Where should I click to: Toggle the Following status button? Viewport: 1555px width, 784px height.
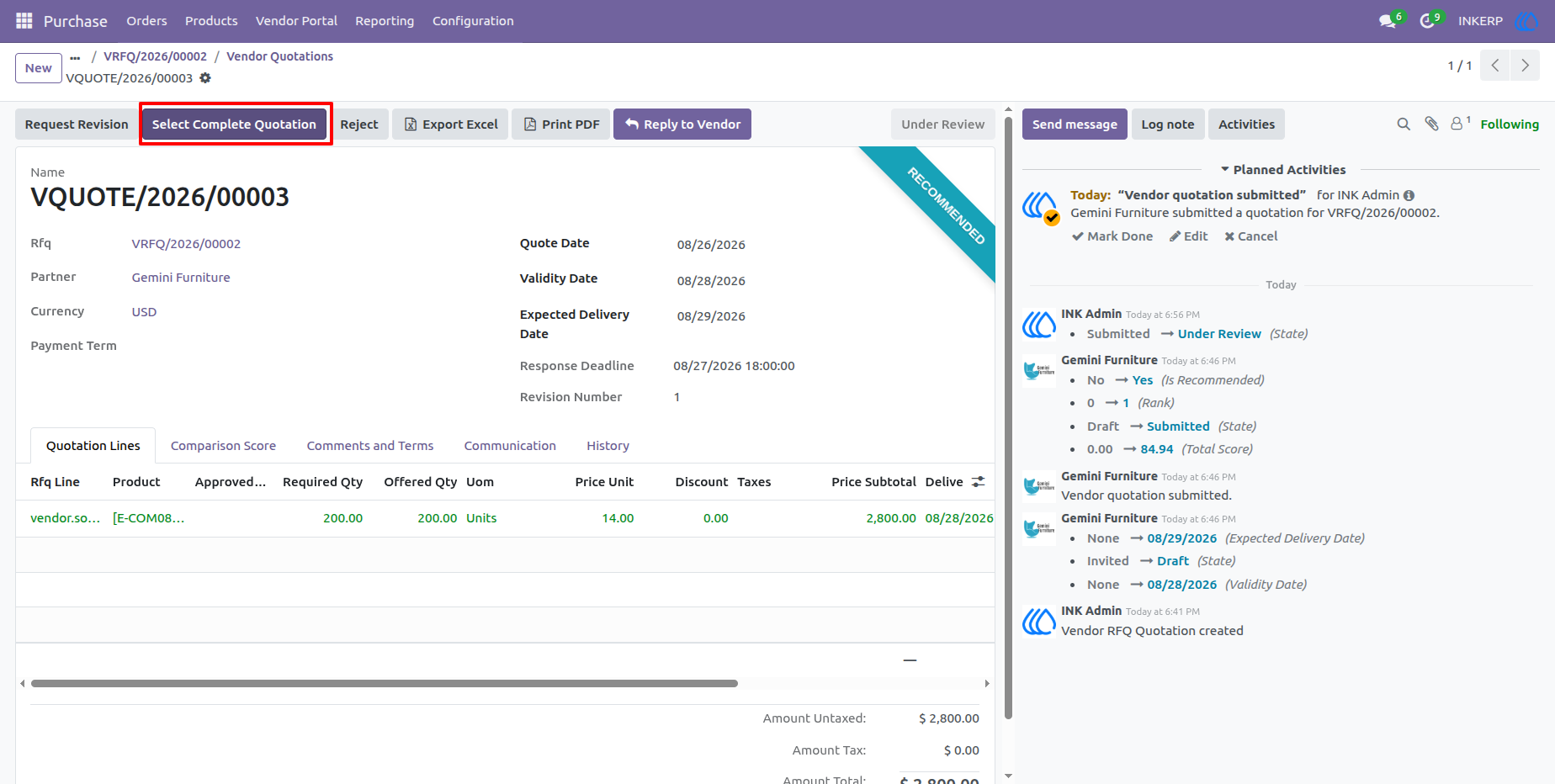[x=1510, y=124]
